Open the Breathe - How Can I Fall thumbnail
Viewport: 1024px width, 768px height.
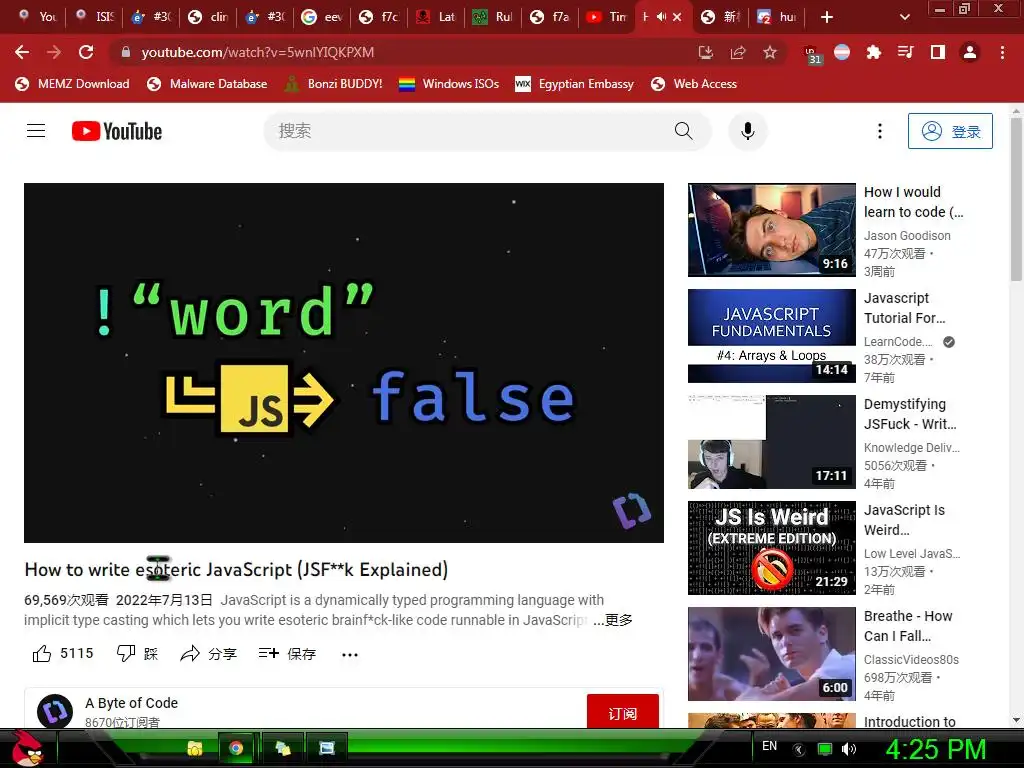771,654
